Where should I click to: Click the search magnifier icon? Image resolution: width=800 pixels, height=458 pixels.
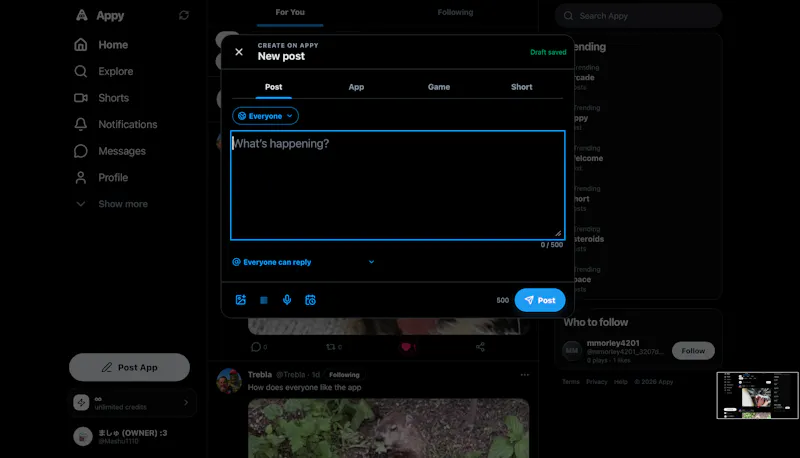568,16
